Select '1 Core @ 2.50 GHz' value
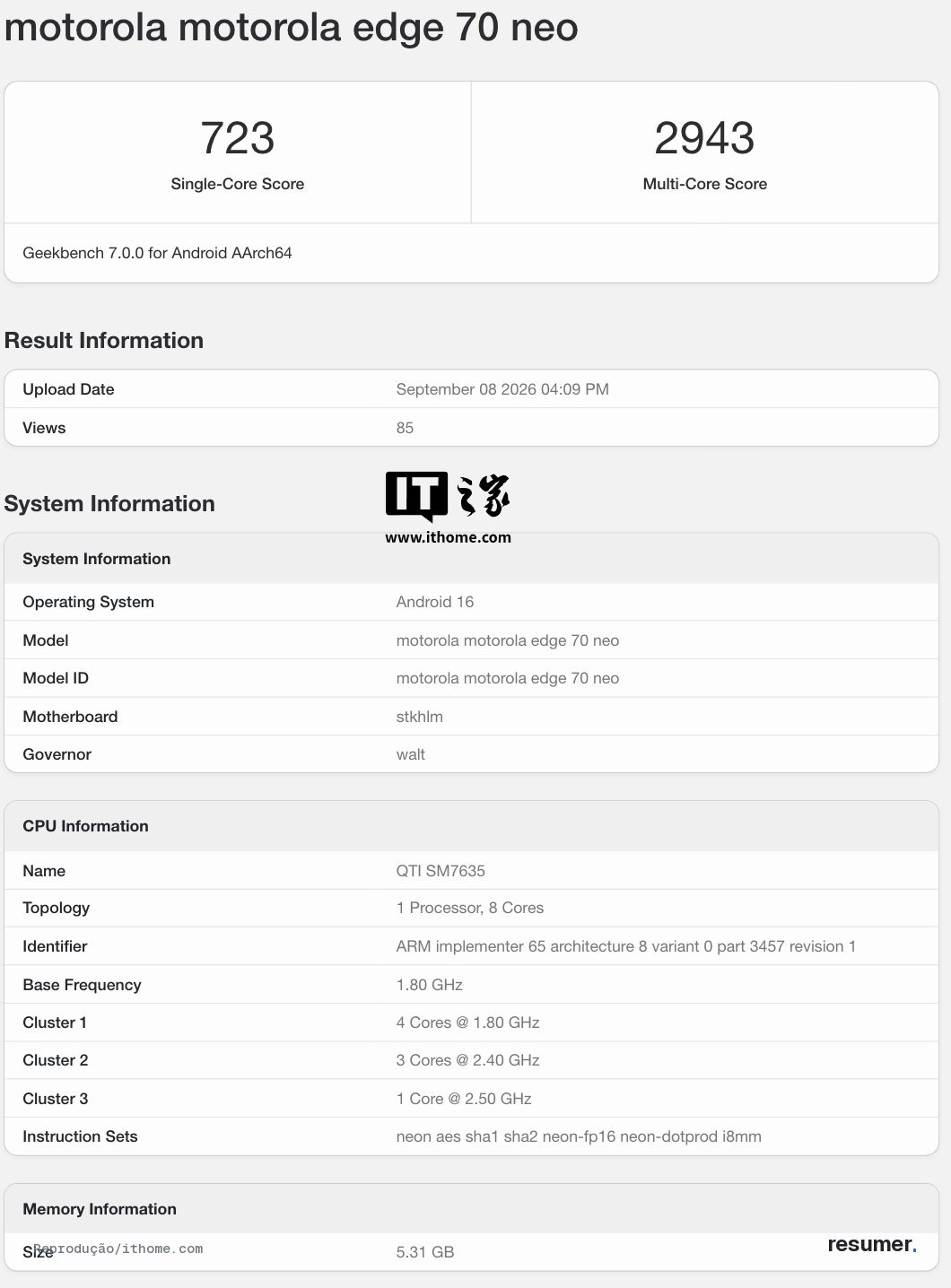951x1288 pixels. point(464,1099)
